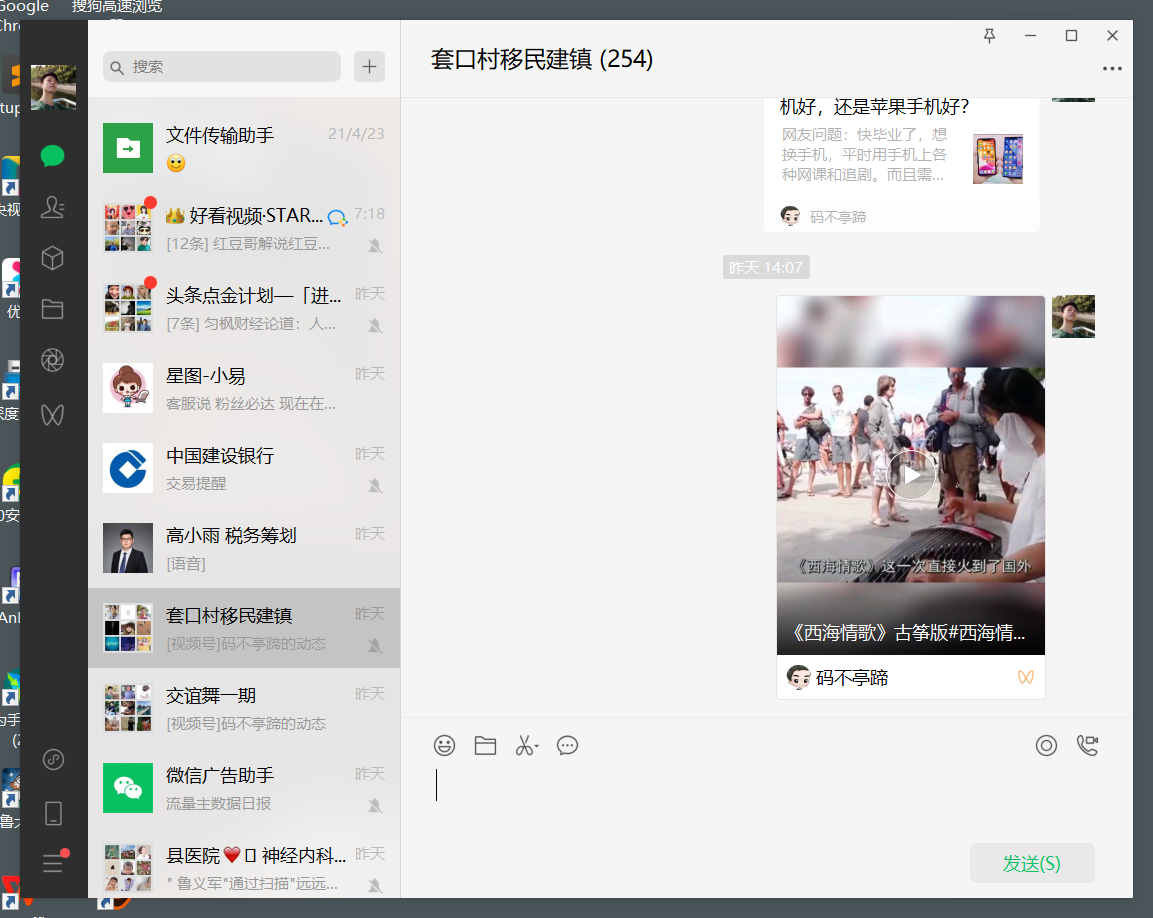Click the 搜索 search field
This screenshot has height=918, width=1153.
click(222, 67)
